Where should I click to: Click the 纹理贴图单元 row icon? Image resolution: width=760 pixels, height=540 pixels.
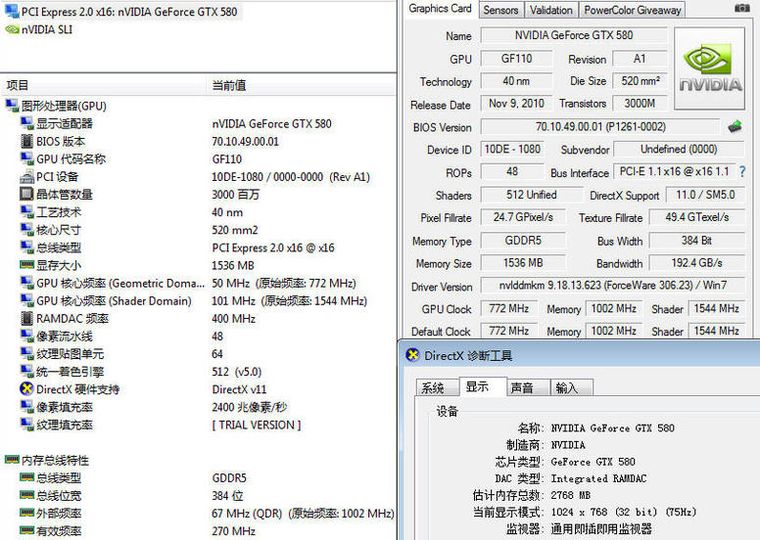27,353
